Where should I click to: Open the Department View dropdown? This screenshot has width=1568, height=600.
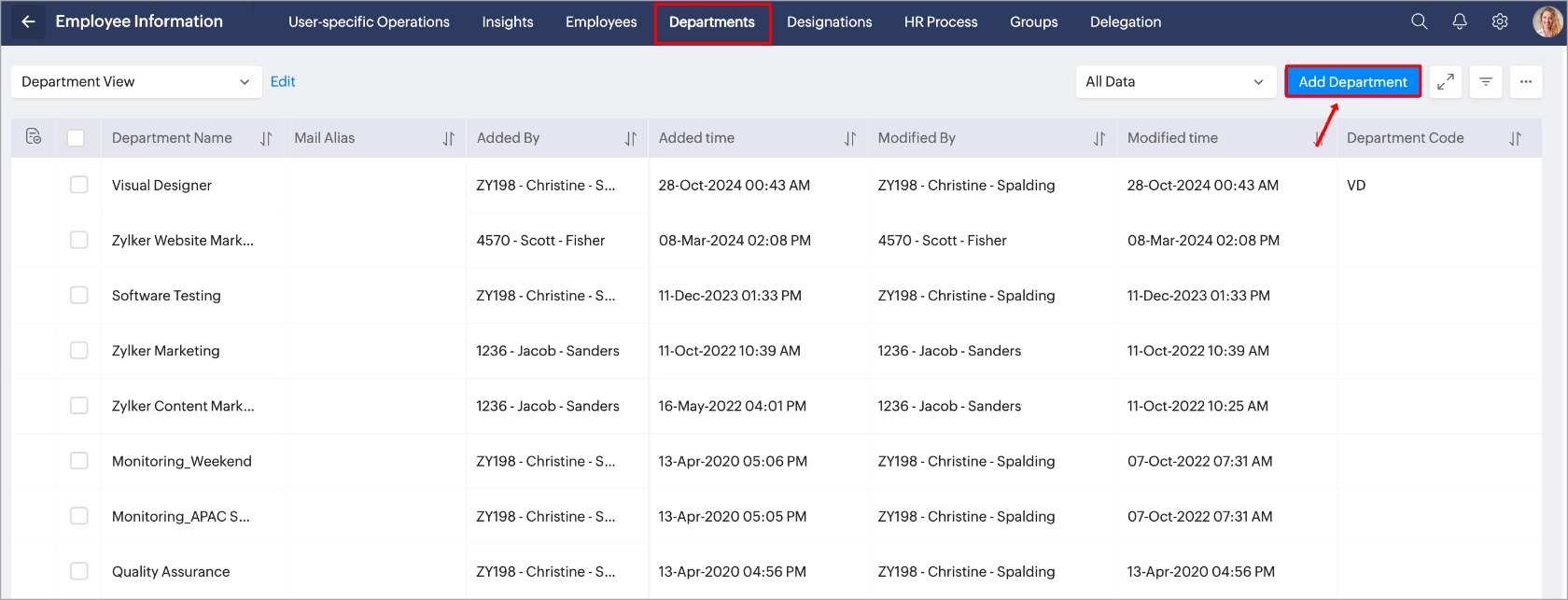(x=136, y=82)
